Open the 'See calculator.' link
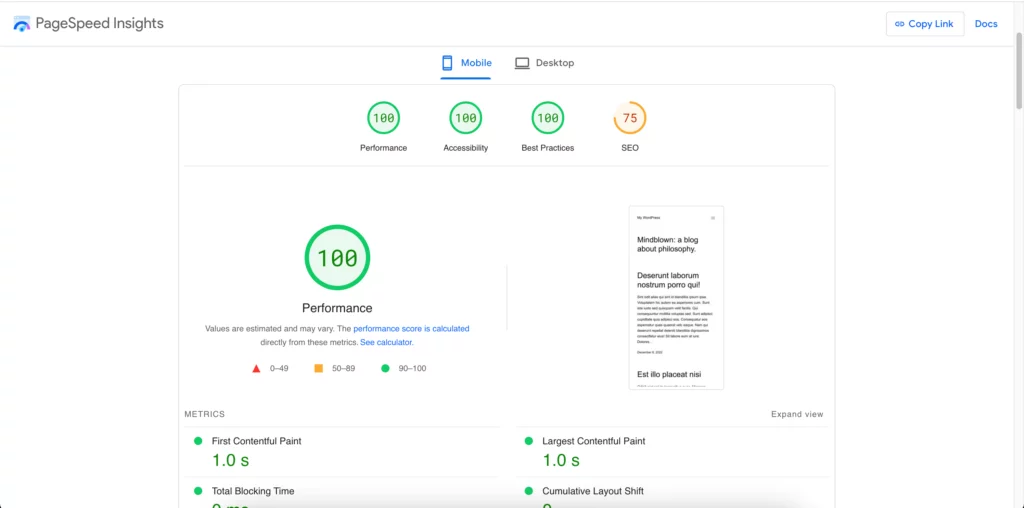Screen dimensions: 1024x508 (387, 342)
